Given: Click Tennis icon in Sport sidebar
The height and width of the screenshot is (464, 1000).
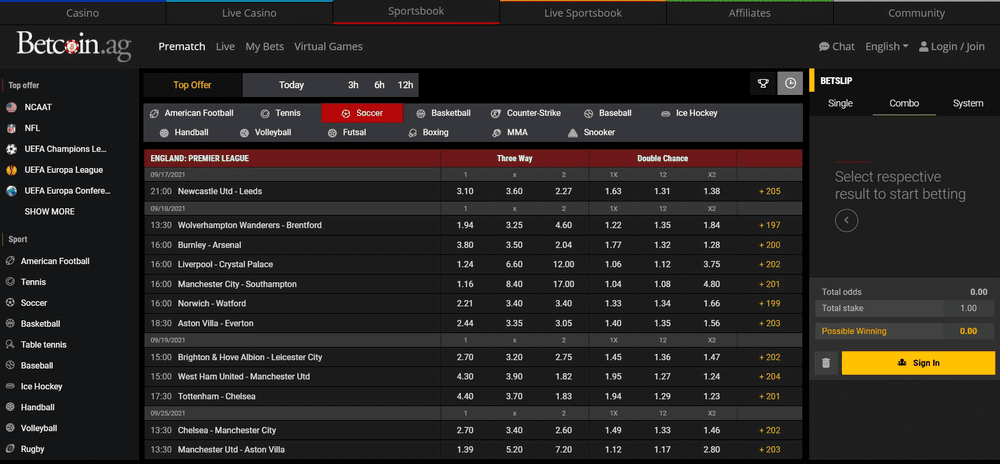Looking at the screenshot, I should pos(10,282).
